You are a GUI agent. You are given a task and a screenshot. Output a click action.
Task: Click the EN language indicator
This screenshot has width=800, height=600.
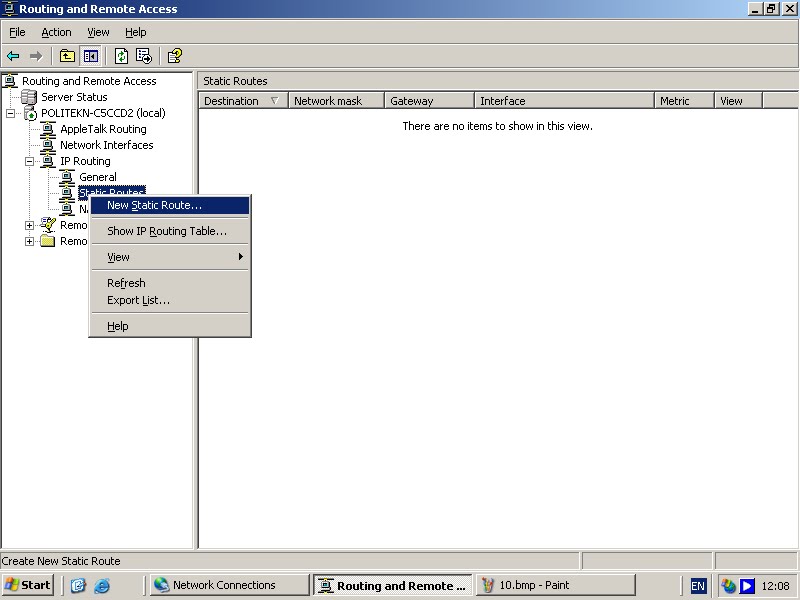tap(697, 586)
